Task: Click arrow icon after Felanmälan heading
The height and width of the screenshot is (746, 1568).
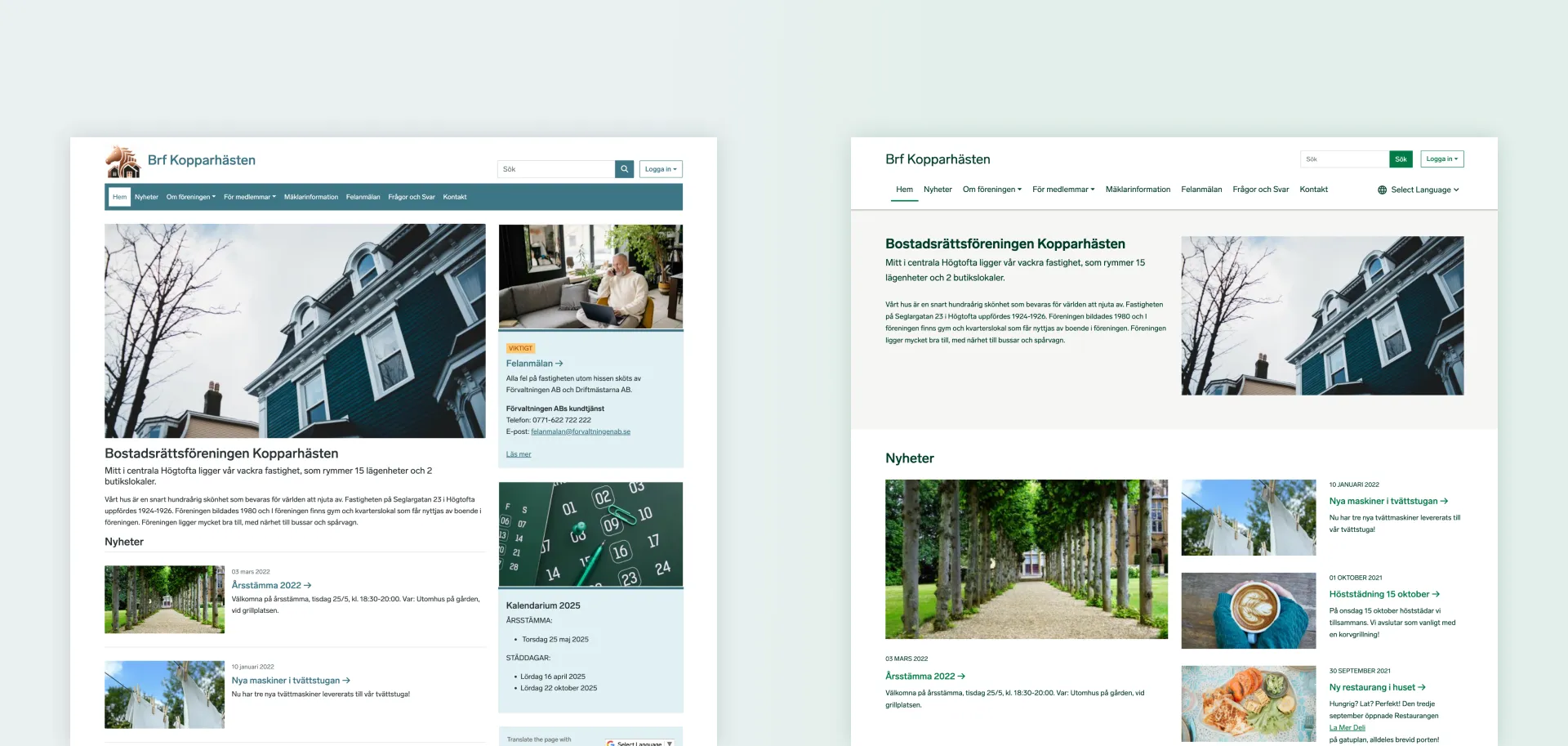Action: (559, 364)
